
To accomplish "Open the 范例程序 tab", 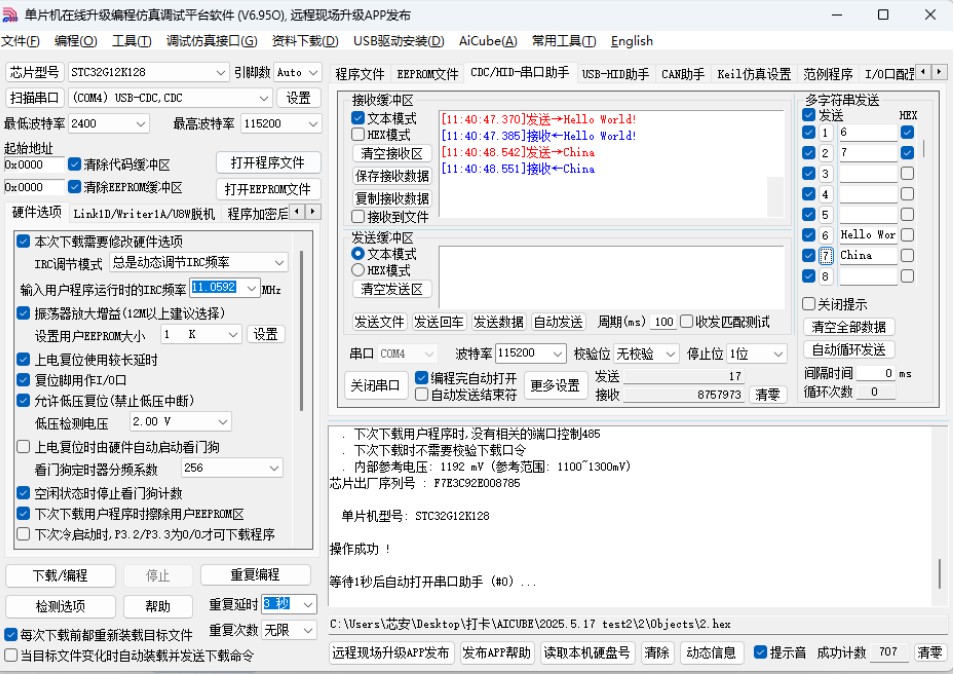I will [x=827, y=74].
